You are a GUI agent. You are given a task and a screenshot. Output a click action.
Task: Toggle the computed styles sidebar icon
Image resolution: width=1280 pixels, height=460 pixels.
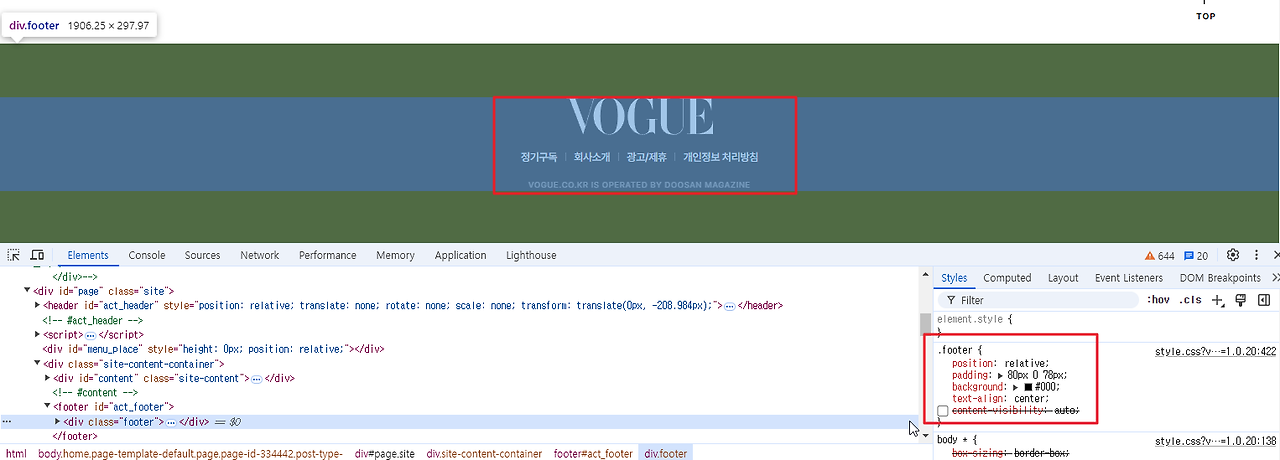tap(1264, 300)
